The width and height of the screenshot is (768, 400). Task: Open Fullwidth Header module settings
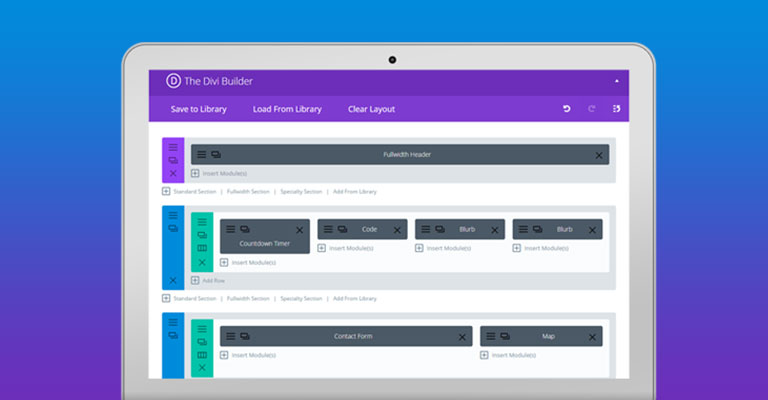pos(201,155)
